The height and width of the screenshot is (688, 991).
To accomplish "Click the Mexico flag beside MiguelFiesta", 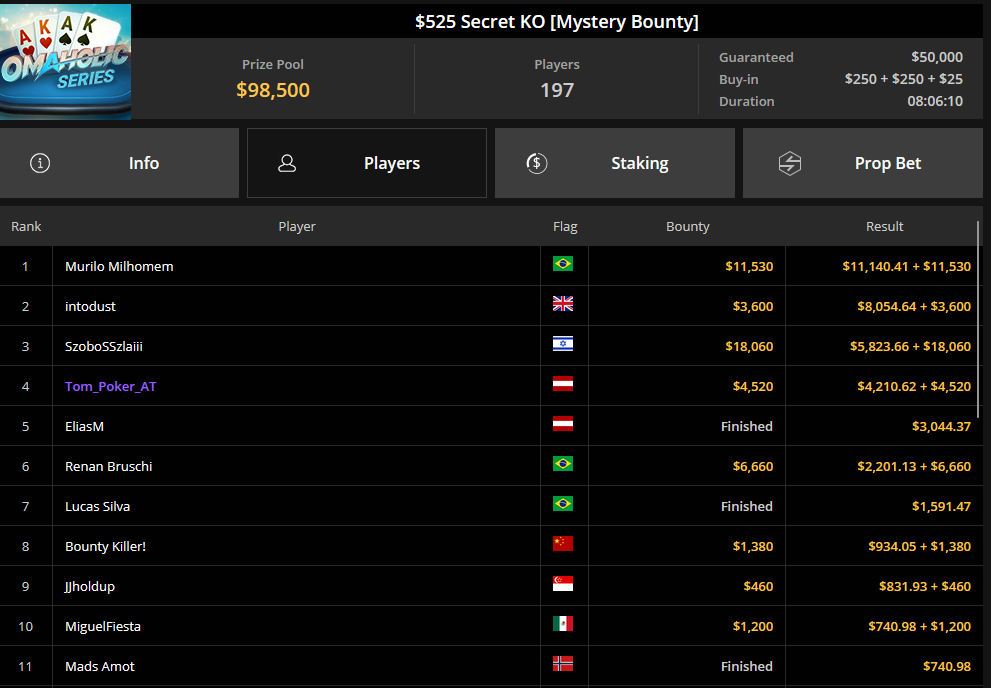I will [x=562, y=624].
